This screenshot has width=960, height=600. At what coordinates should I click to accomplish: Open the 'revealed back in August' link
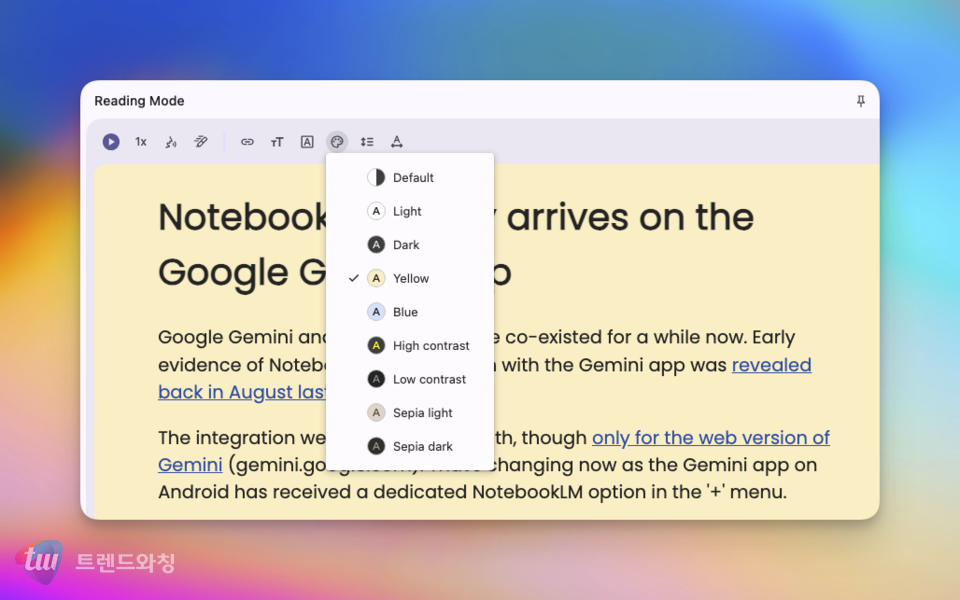[771, 366]
